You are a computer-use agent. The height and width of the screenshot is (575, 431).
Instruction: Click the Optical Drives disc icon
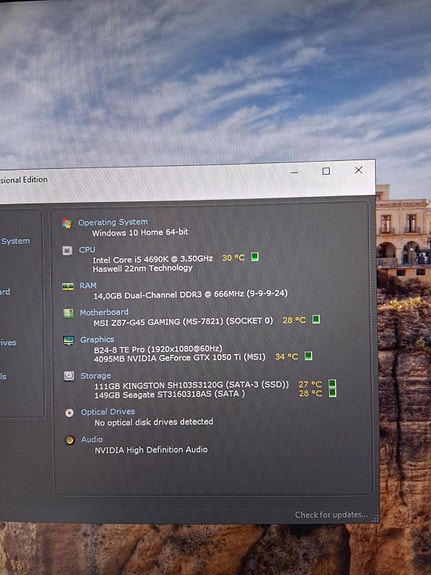tap(69, 413)
